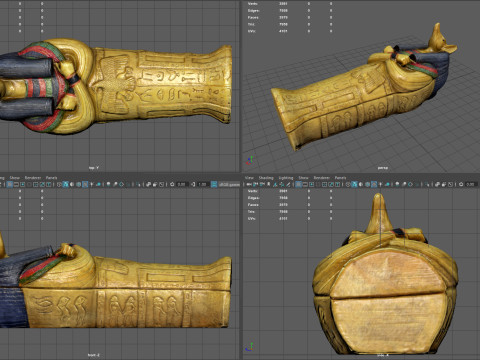The image size is (480, 360).
Task: Toggle safe title in side view toolbar
Action: [x=338, y=184]
